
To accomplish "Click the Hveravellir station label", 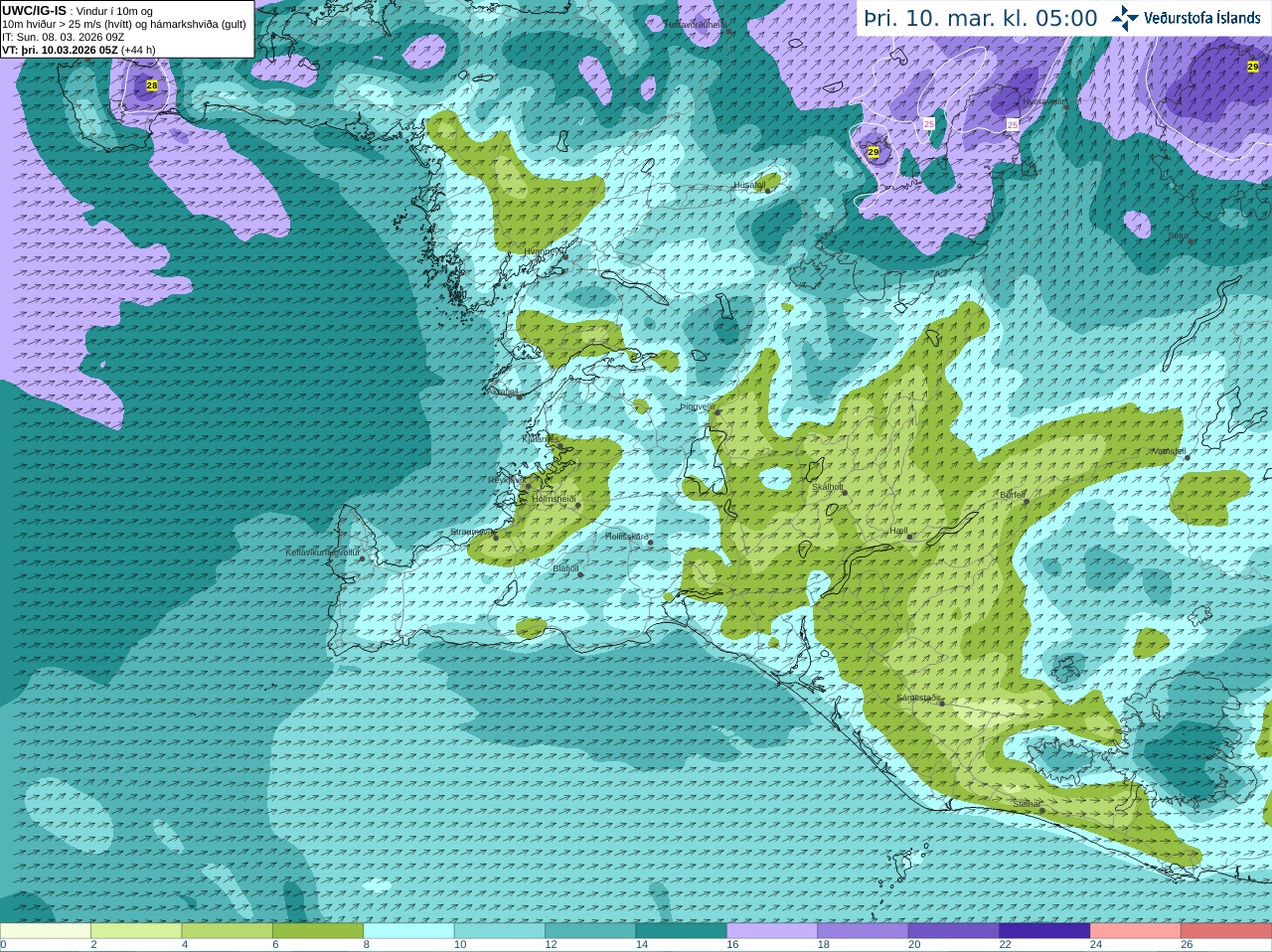I will coord(1043,100).
